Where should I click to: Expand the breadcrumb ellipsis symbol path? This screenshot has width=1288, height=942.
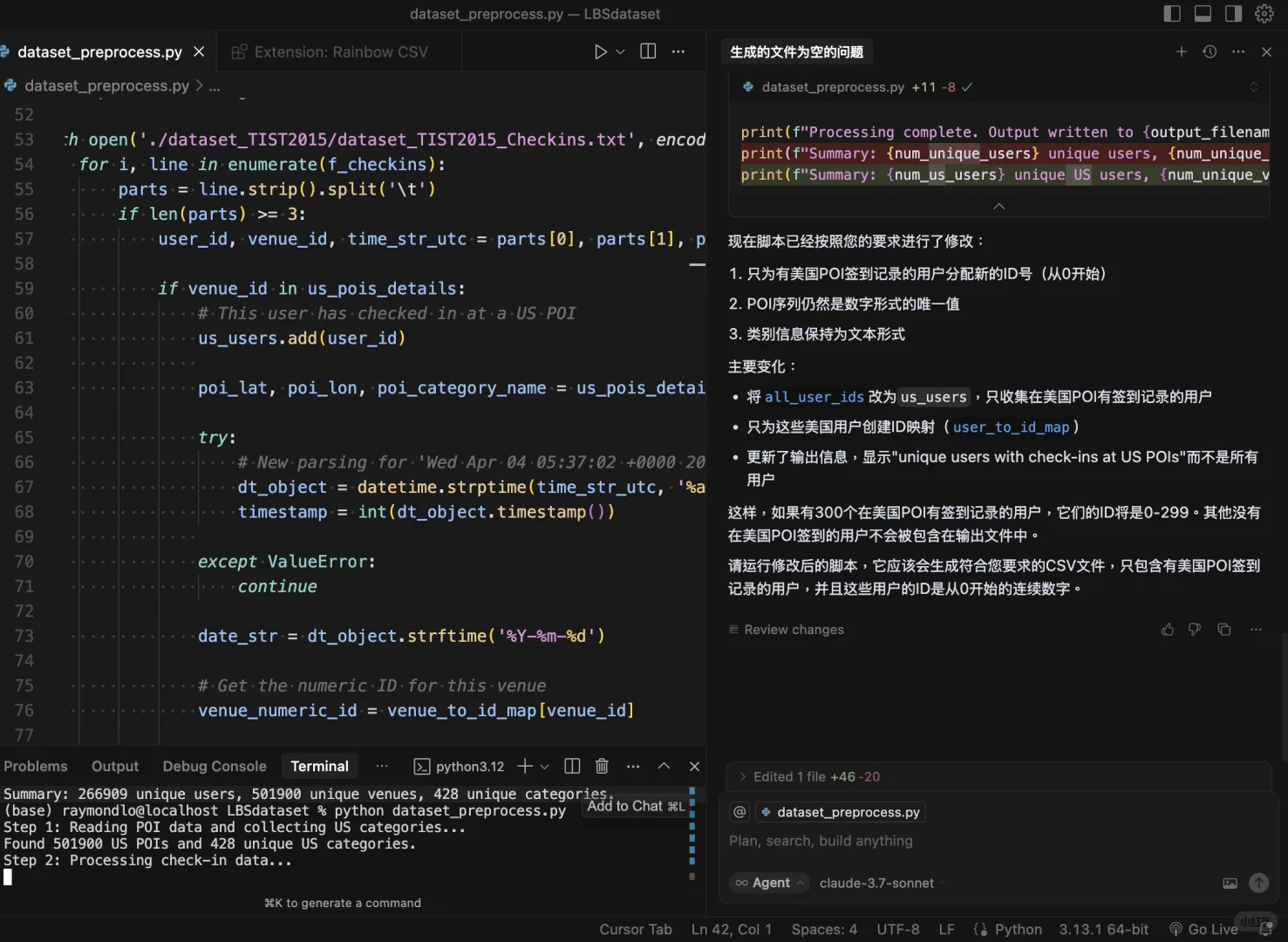[x=215, y=86]
